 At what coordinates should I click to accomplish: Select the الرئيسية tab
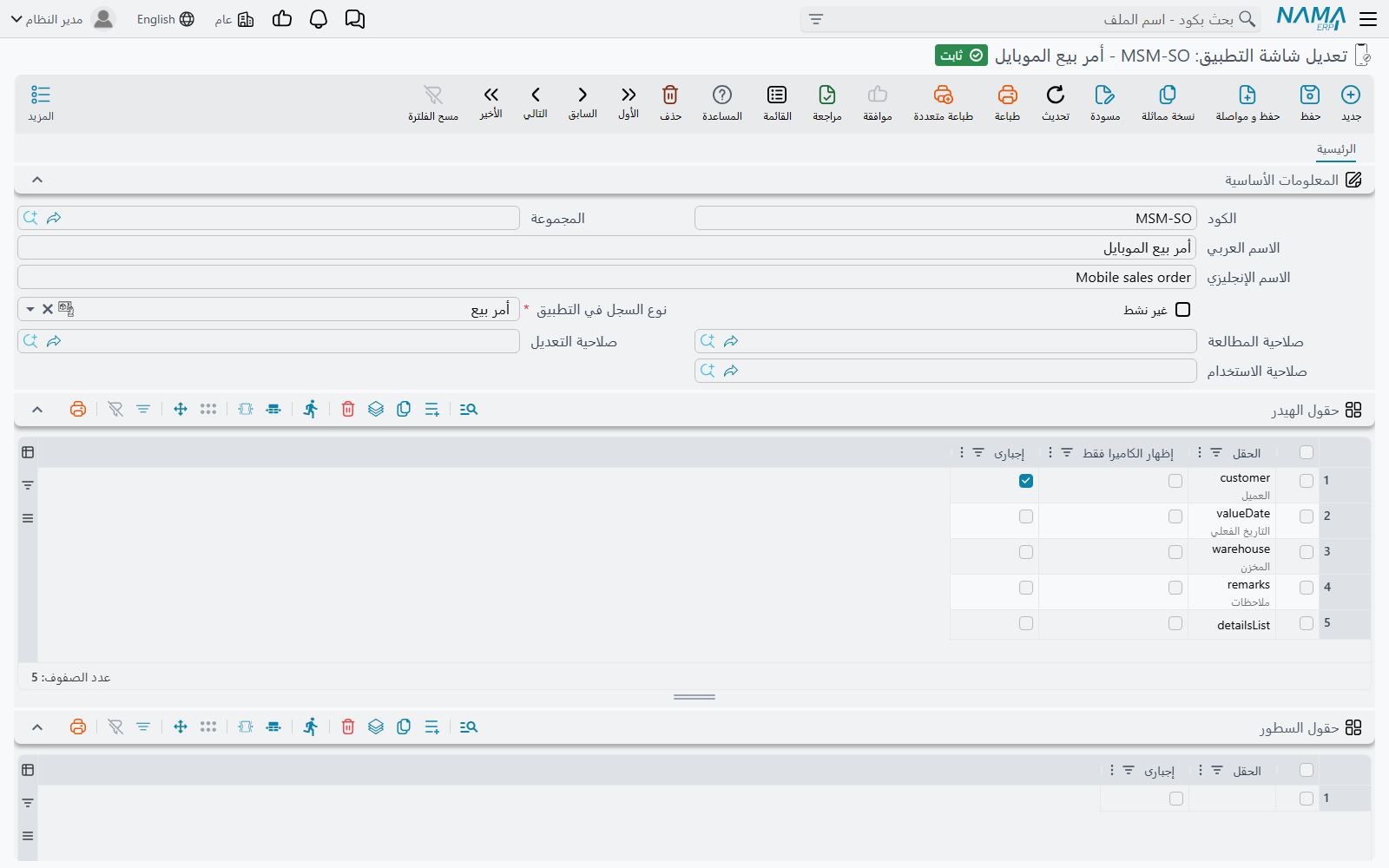(x=1336, y=149)
